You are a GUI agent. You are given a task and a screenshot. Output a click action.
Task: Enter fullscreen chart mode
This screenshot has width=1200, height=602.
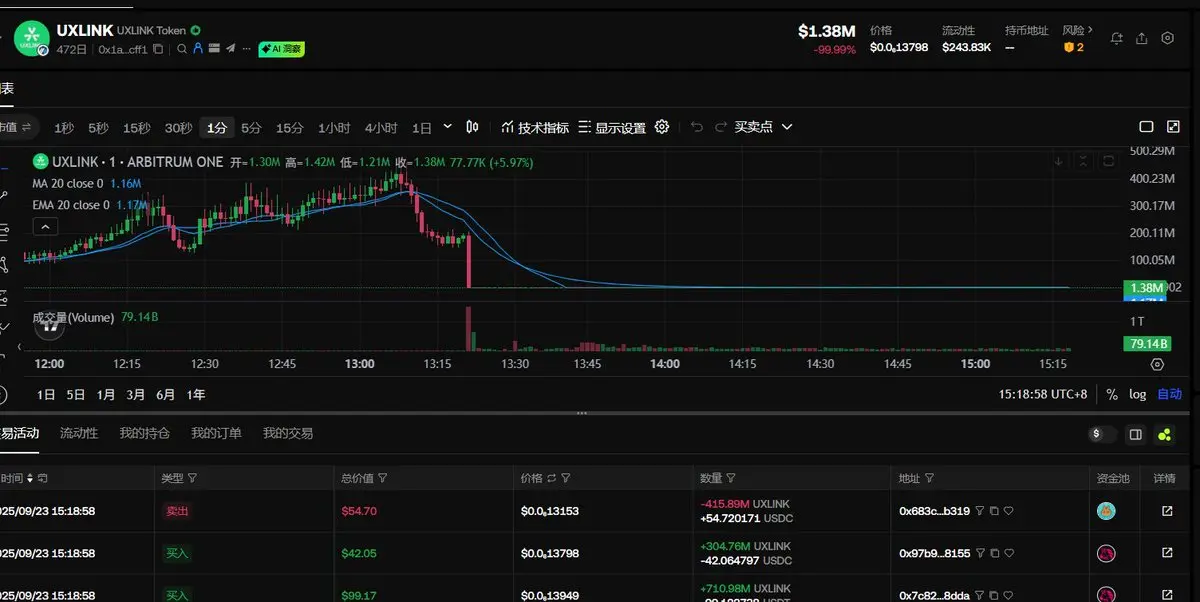[1173, 127]
